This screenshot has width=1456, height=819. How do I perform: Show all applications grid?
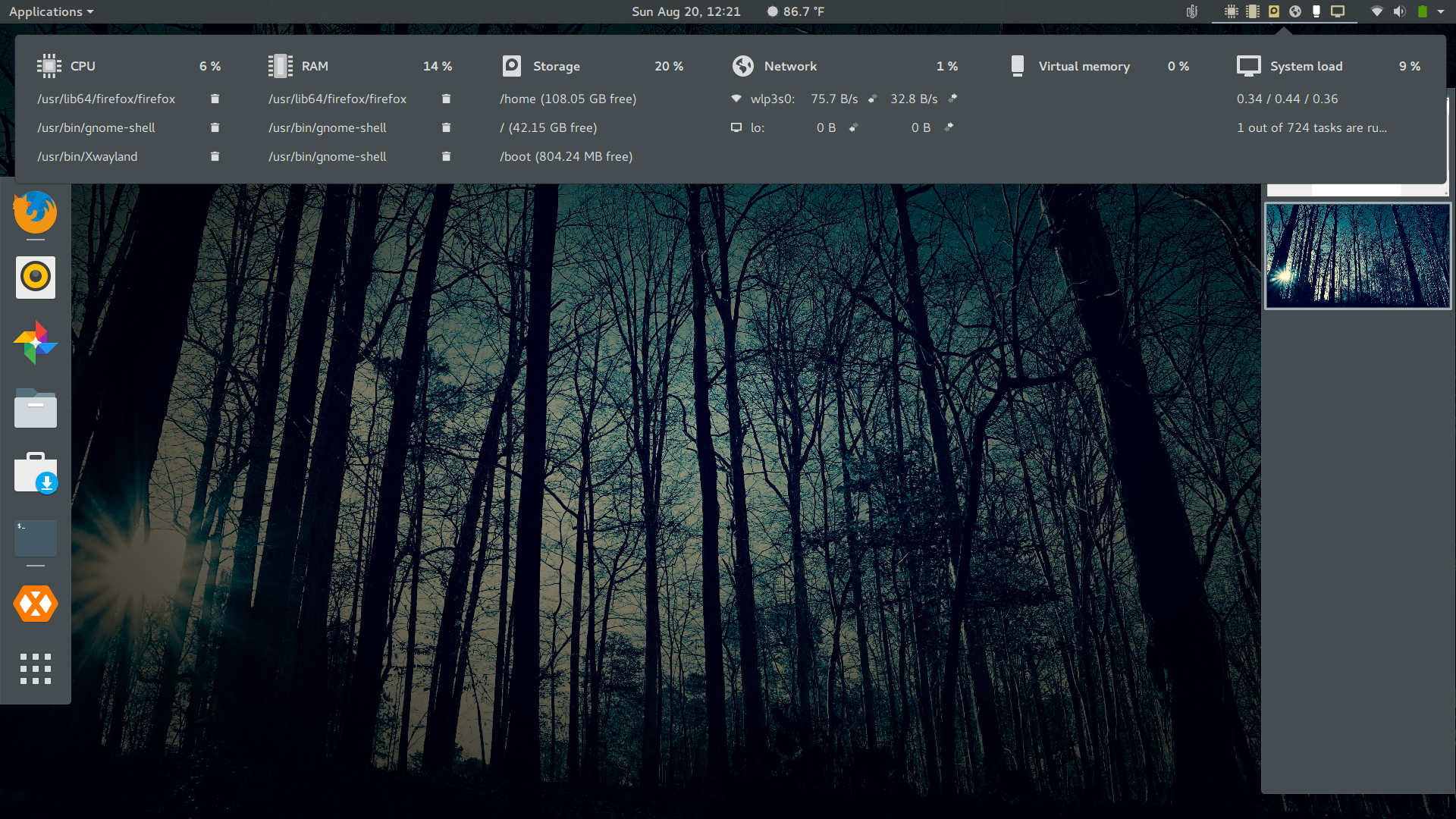[35, 669]
